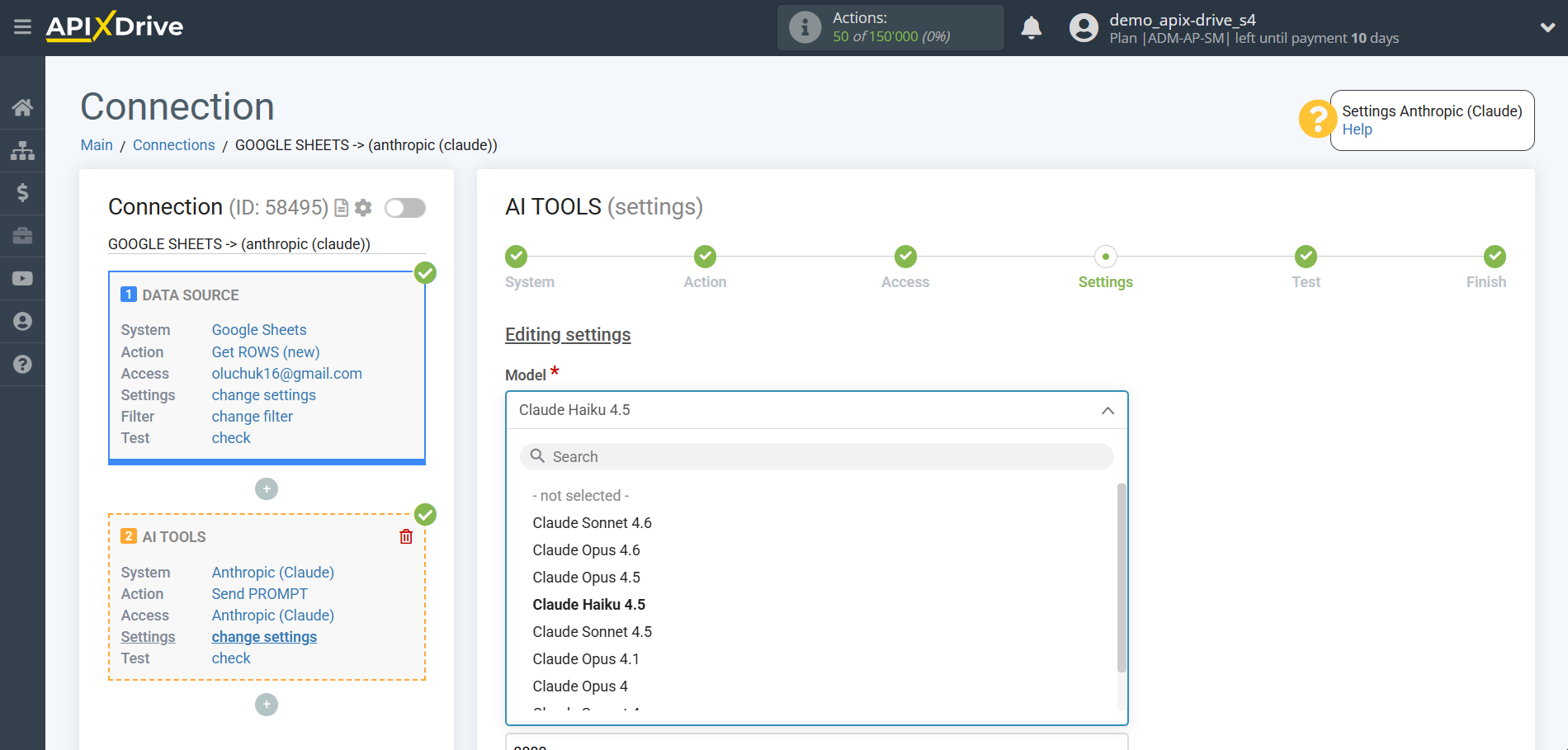Click the yellow help question icon

click(x=1317, y=119)
